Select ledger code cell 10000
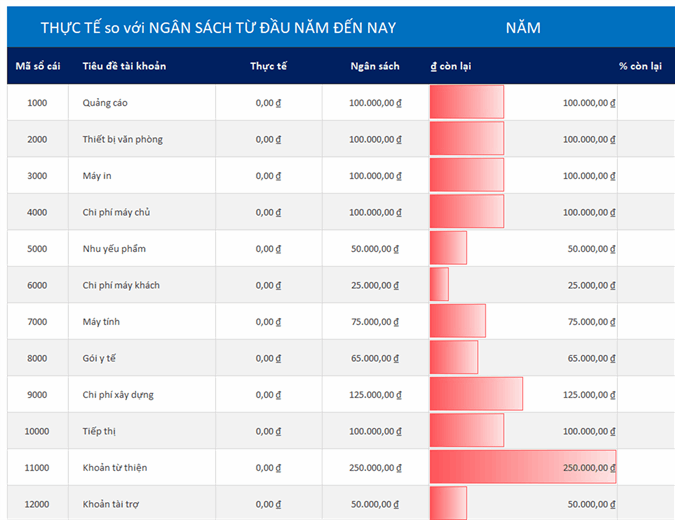This screenshot has height=520, width=675. click(37, 431)
